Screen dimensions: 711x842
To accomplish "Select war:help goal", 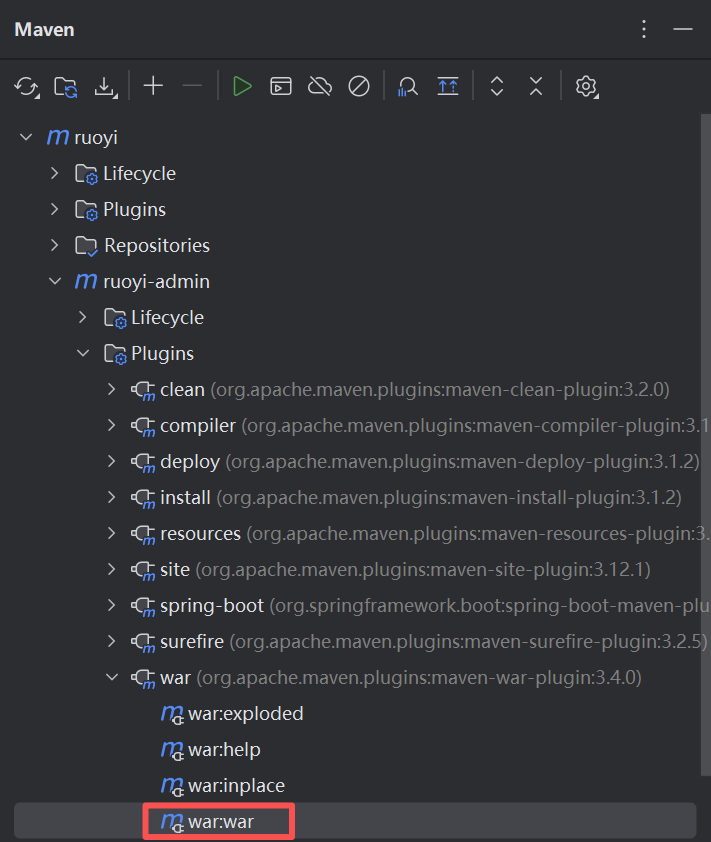I will pyautogui.click(x=224, y=750).
